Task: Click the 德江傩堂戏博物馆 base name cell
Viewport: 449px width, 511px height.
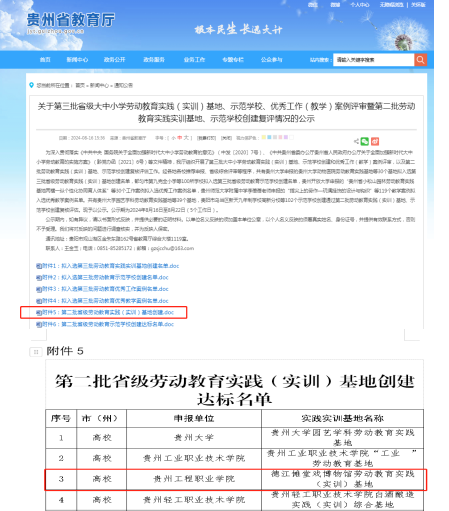Action: (343, 479)
